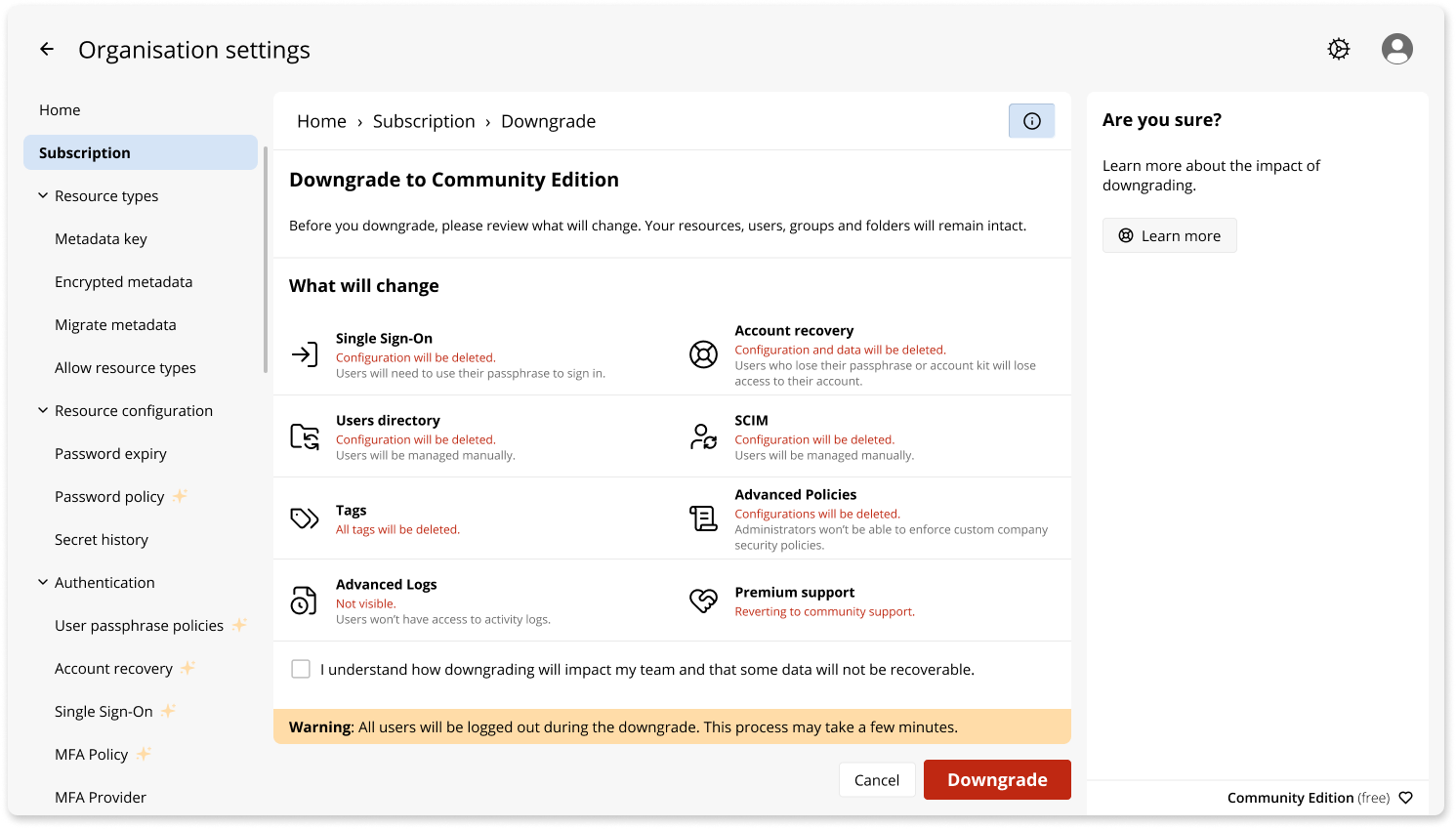Open Password policy settings

109,497
